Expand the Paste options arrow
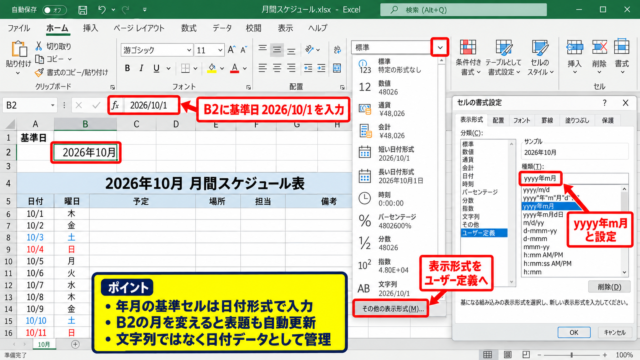The image size is (640, 360). [x=18, y=74]
